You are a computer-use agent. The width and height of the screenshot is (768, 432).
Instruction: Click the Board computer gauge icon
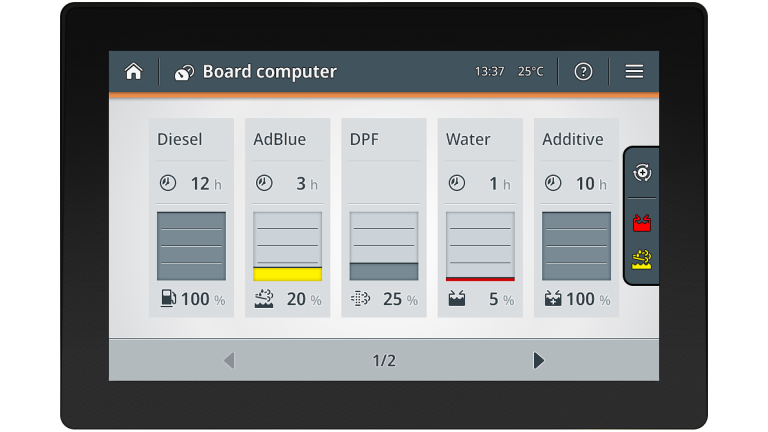point(184,73)
